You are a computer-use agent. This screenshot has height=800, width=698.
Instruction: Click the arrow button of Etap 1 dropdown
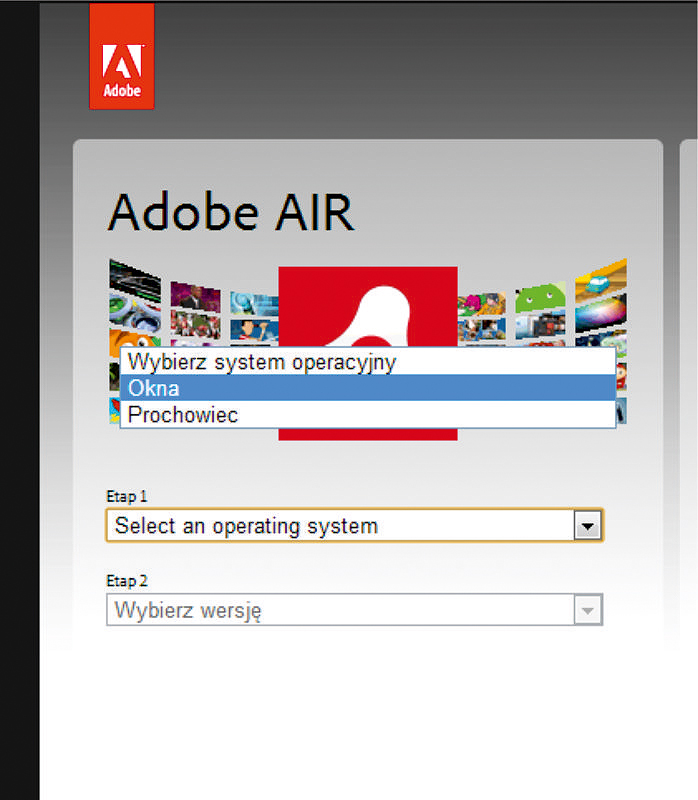[x=588, y=525]
